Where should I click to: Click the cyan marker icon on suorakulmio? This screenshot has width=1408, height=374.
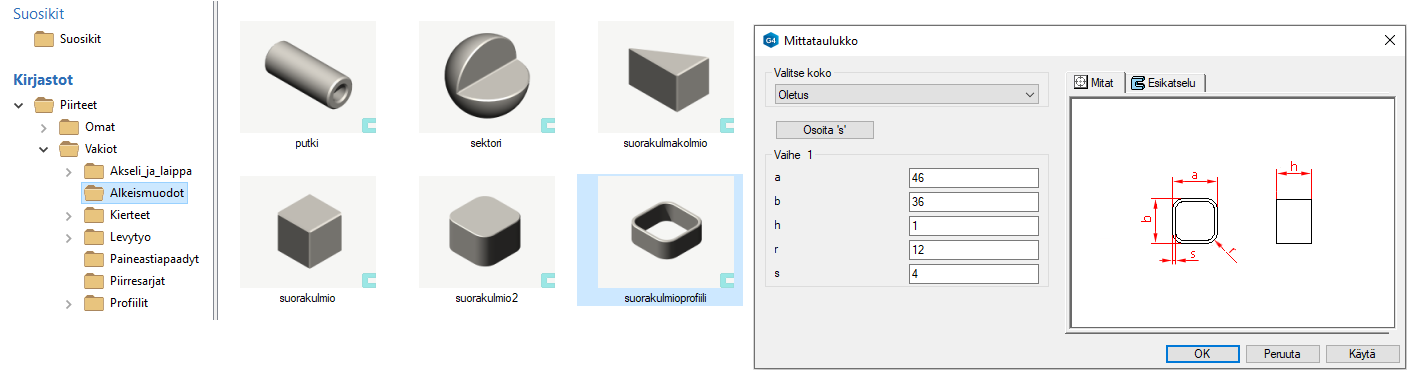pyautogui.click(x=368, y=280)
